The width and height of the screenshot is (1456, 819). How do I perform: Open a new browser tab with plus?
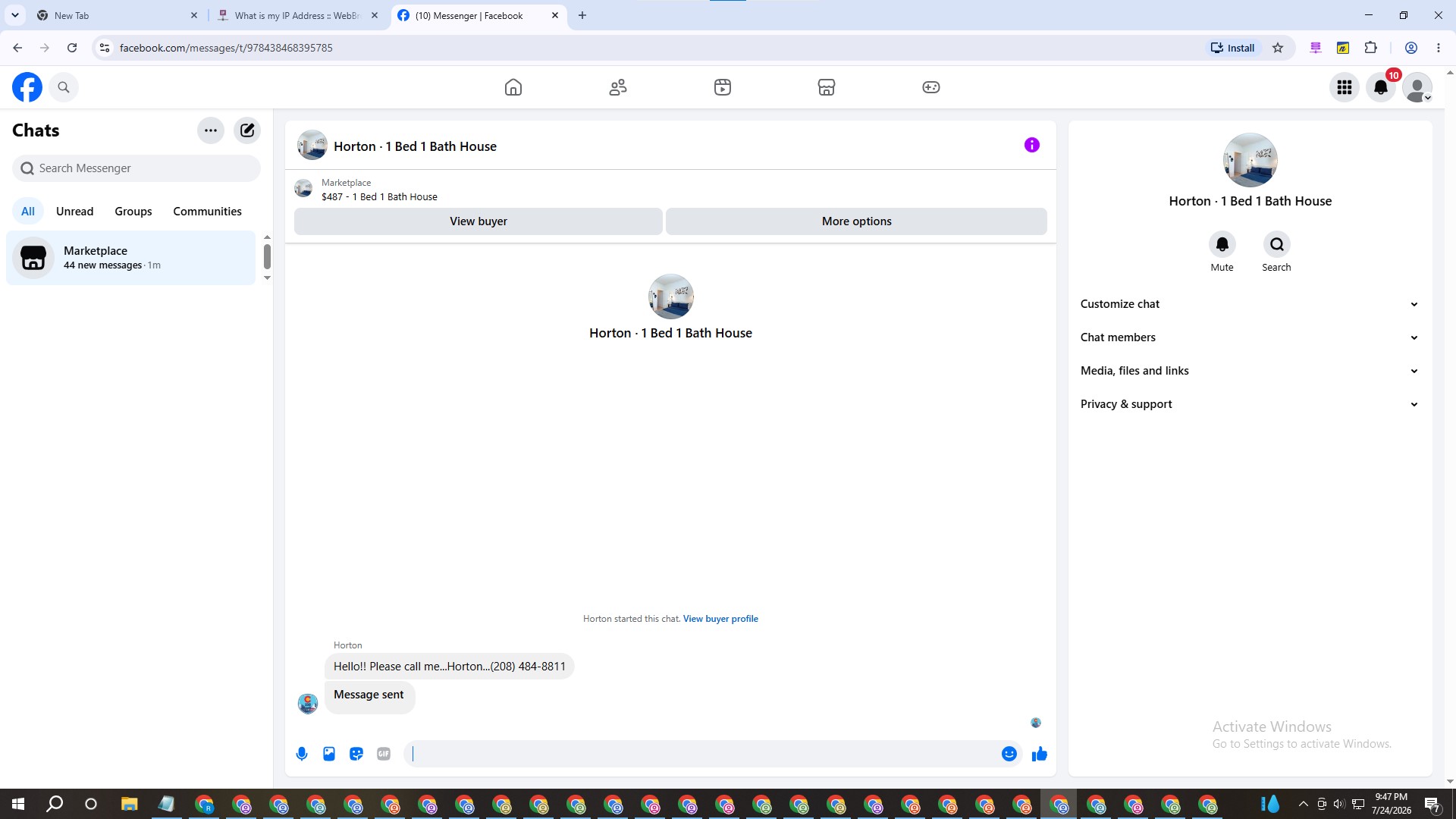pyautogui.click(x=582, y=15)
